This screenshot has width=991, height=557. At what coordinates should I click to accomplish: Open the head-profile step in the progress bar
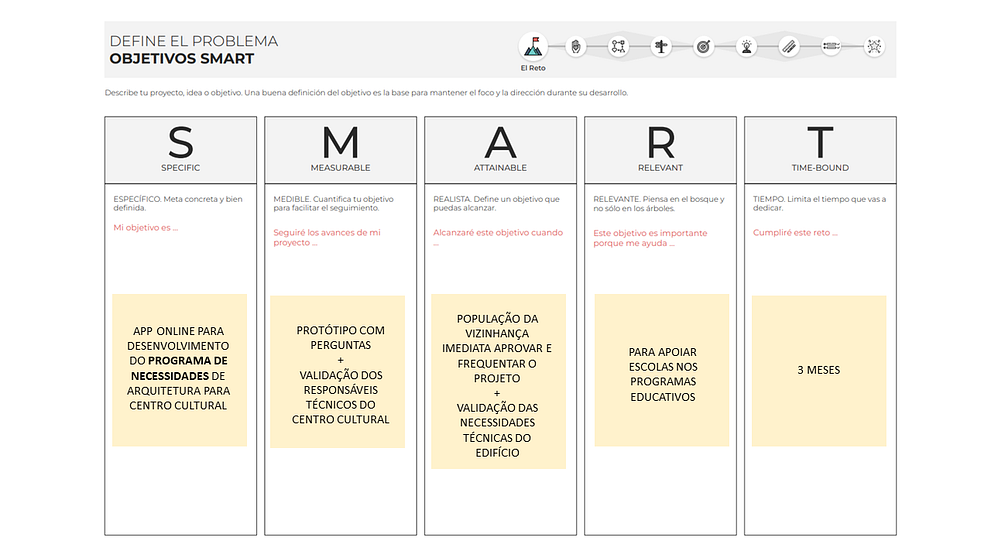576,46
